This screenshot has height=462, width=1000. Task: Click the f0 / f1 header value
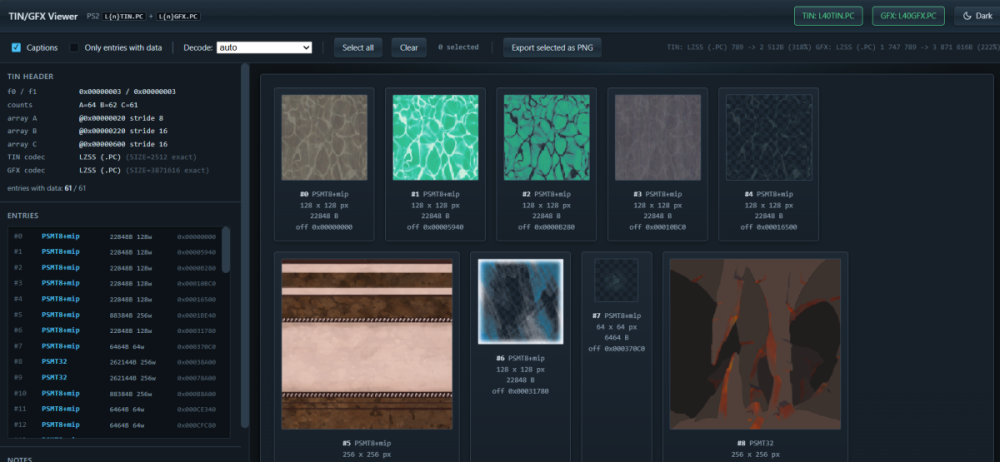point(128,92)
